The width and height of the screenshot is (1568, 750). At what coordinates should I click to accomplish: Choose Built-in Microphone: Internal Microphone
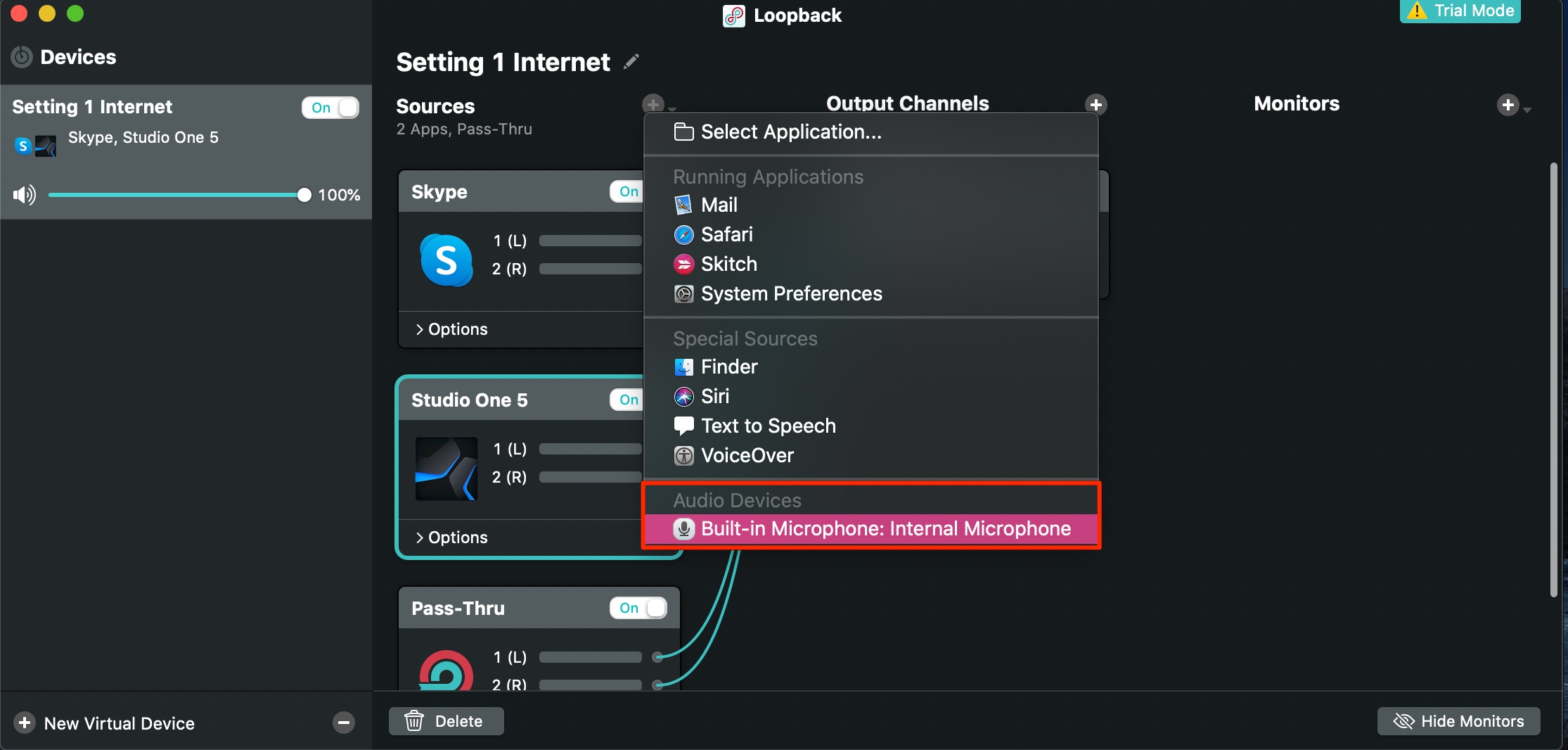[x=871, y=529]
